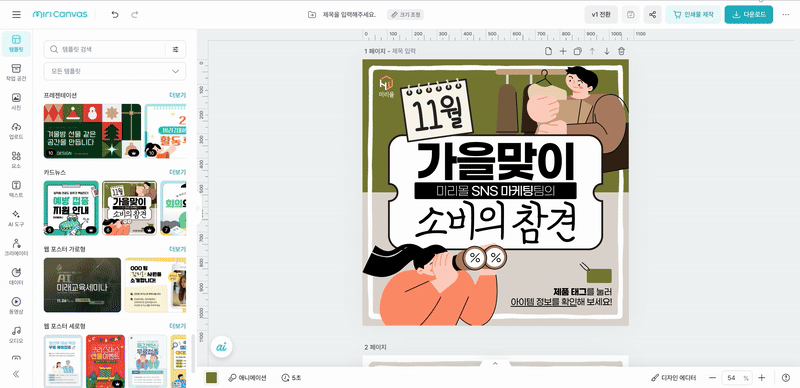Click 더보기 next to 웹 포스터 가로형
Screen dimensions: 800x388
178,249
